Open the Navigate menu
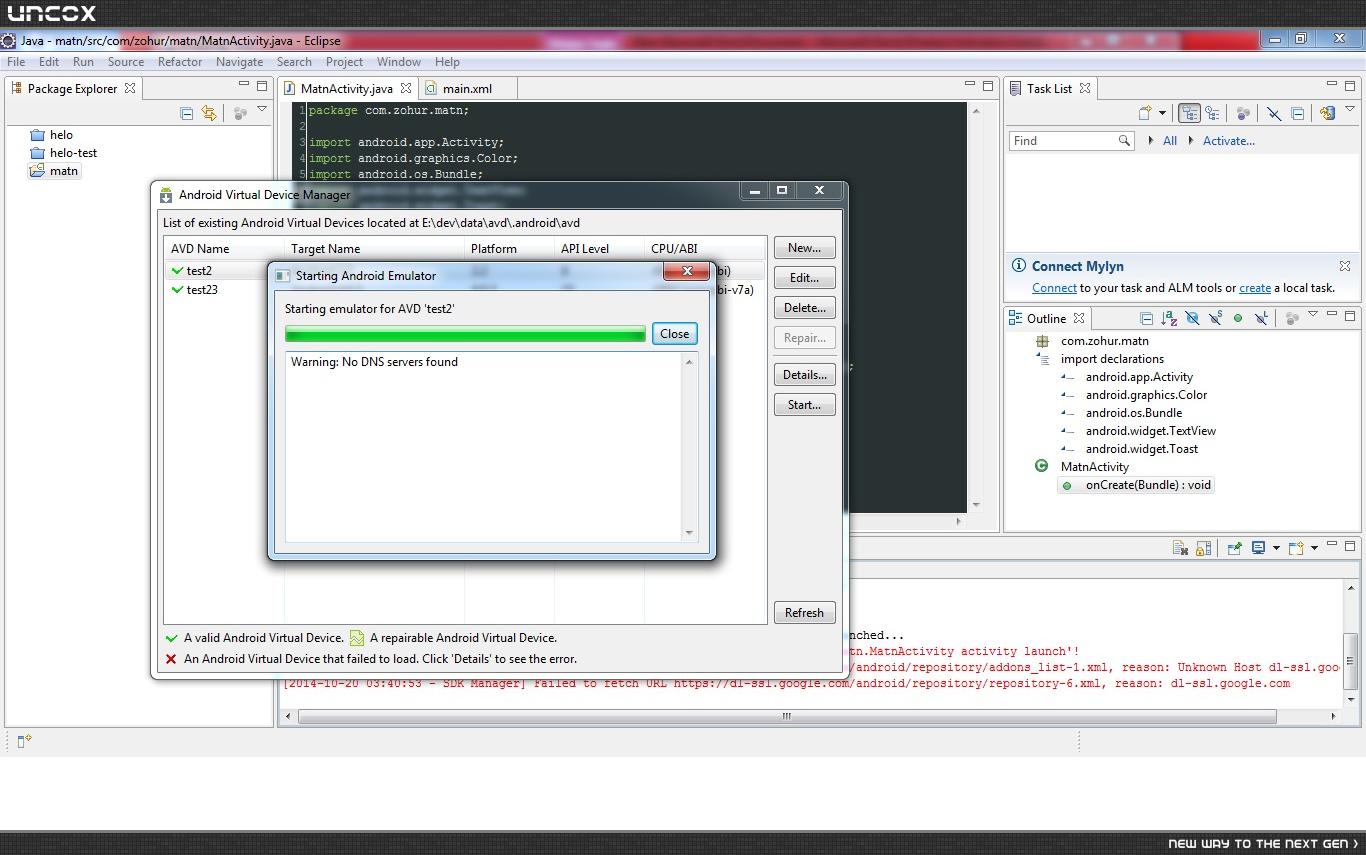Viewport: 1366px width, 855px height. point(239,62)
